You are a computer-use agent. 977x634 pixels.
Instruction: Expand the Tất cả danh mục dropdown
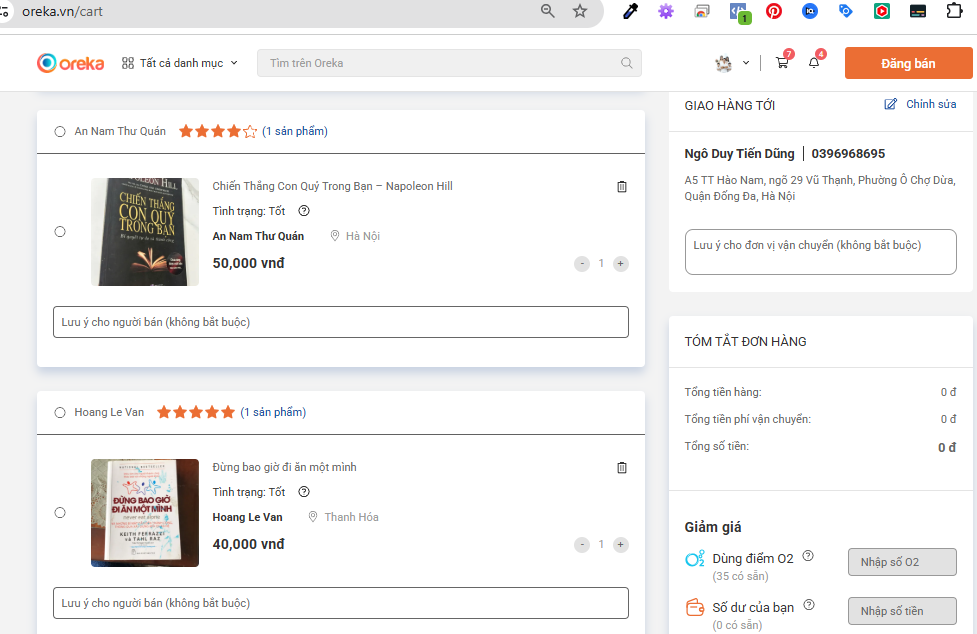coord(180,63)
